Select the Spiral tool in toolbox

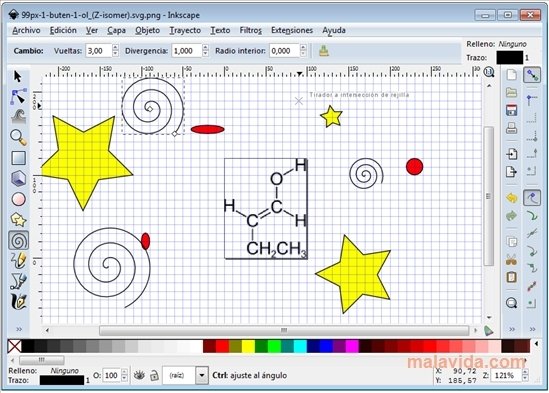pyautogui.click(x=19, y=241)
